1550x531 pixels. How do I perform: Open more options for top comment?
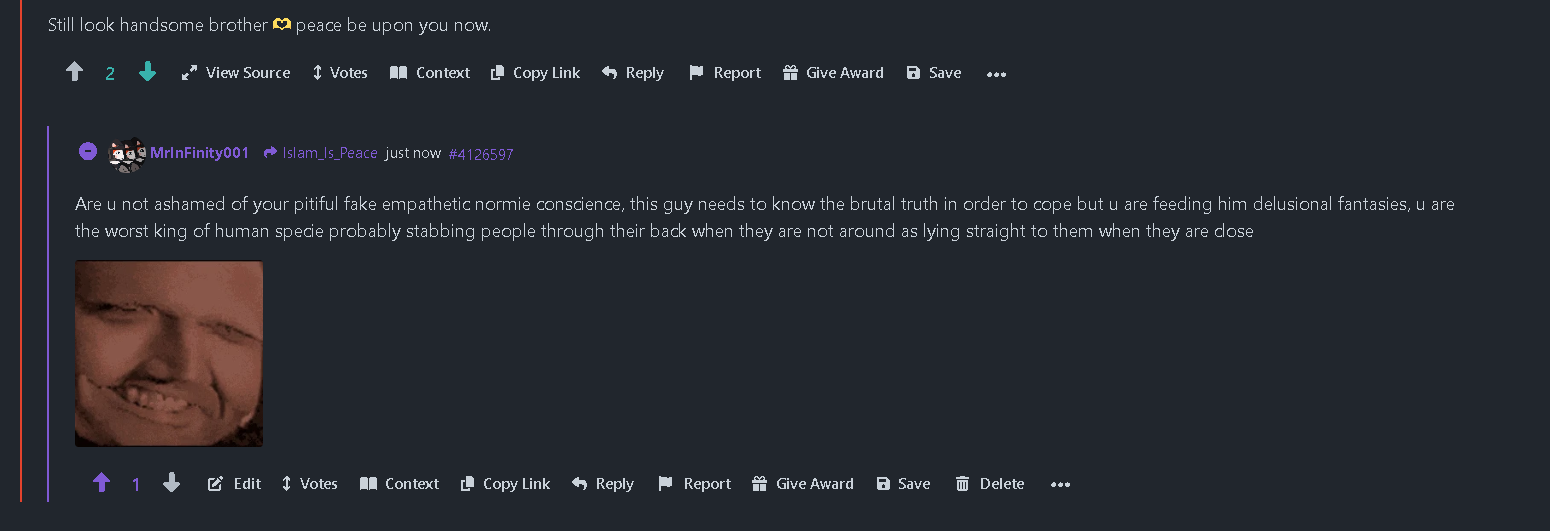(x=996, y=73)
